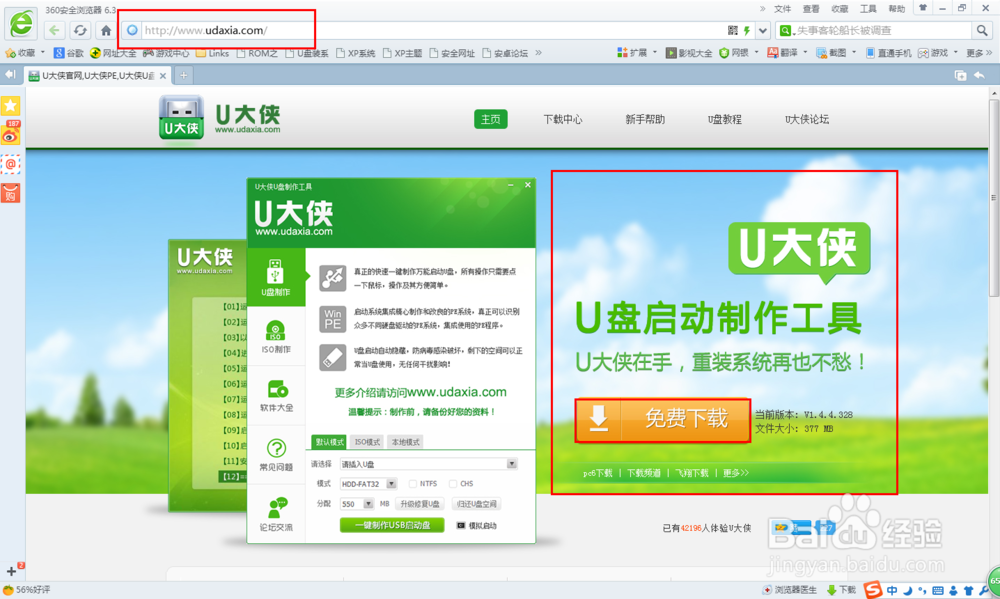
Task: Click the 360 browser logo icon
Action: click(21, 24)
